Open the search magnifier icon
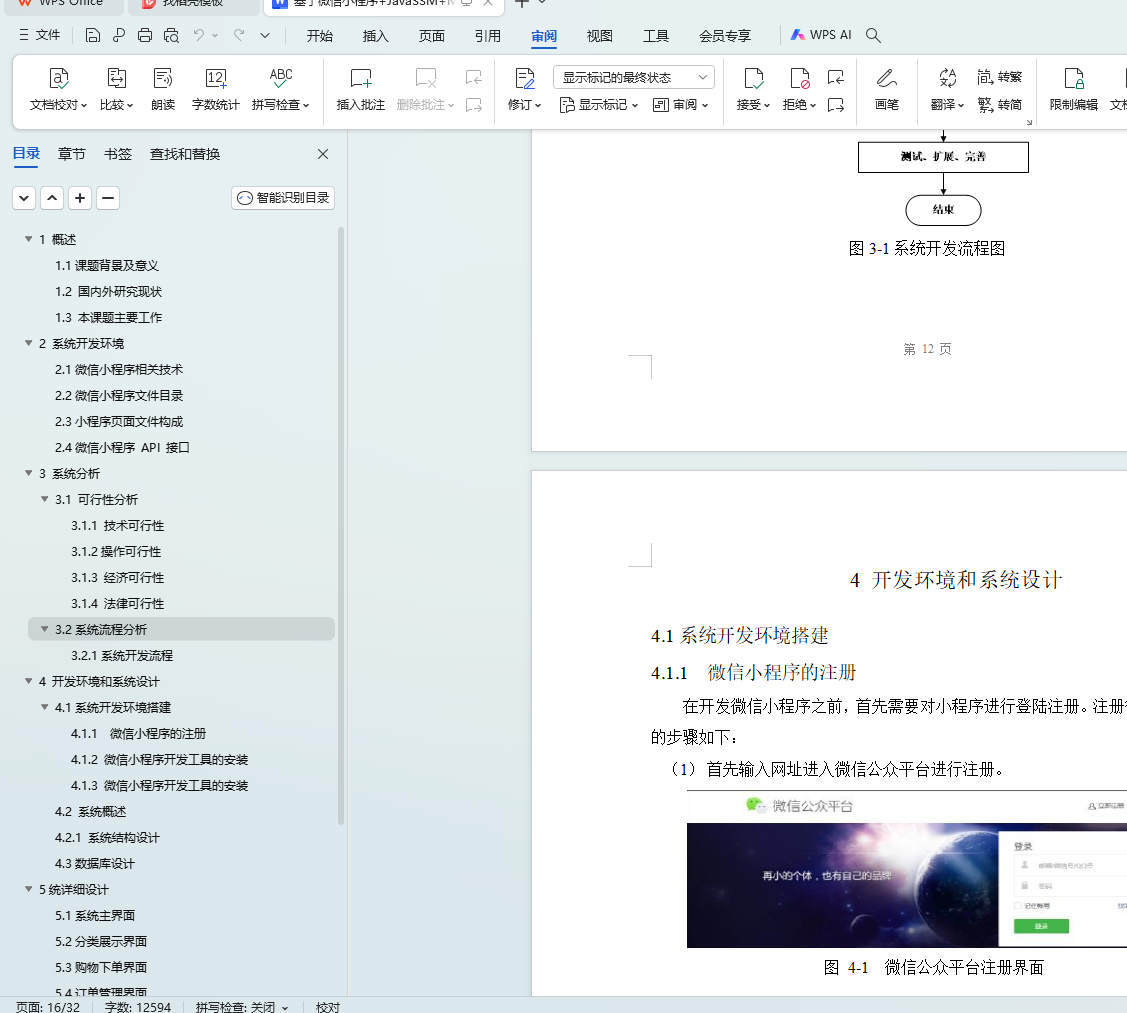The image size is (1127, 1013). [x=873, y=35]
